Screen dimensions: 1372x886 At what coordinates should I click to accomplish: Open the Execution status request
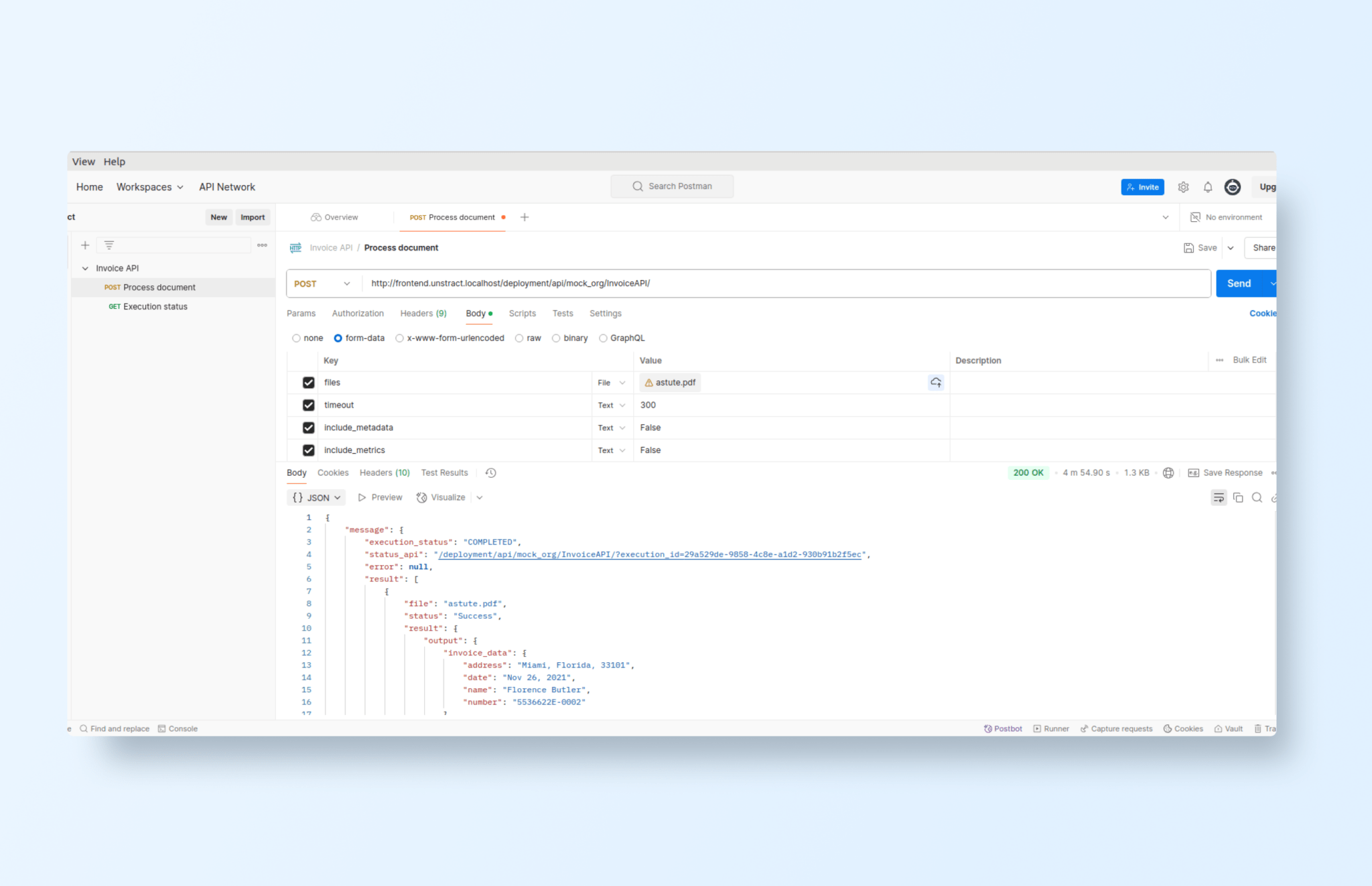point(155,306)
